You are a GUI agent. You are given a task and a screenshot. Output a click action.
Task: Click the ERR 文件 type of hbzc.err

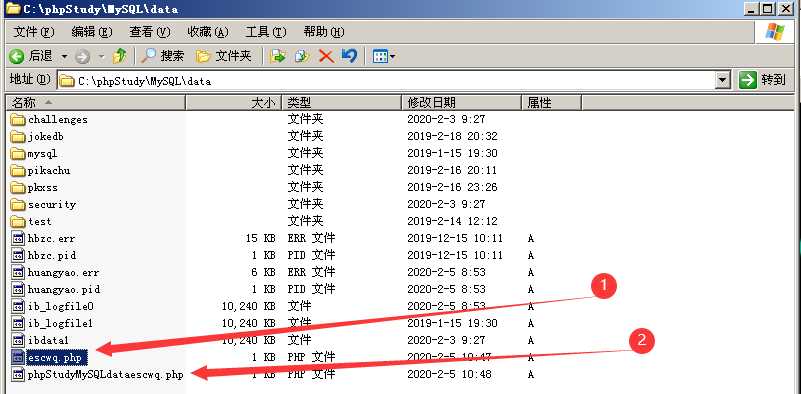click(311, 238)
